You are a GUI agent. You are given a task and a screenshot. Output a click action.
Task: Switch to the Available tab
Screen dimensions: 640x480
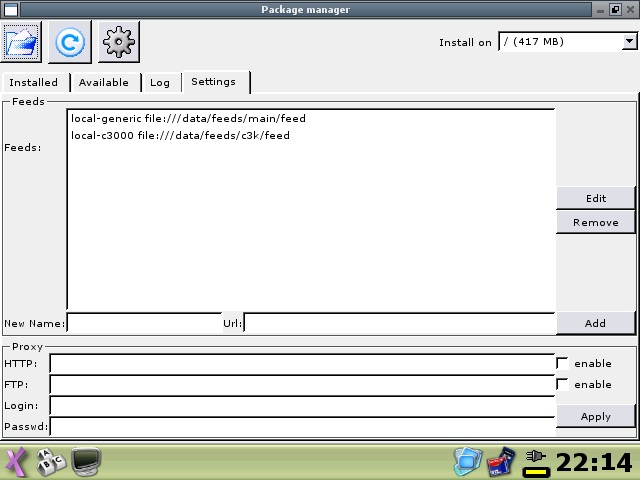coord(104,83)
